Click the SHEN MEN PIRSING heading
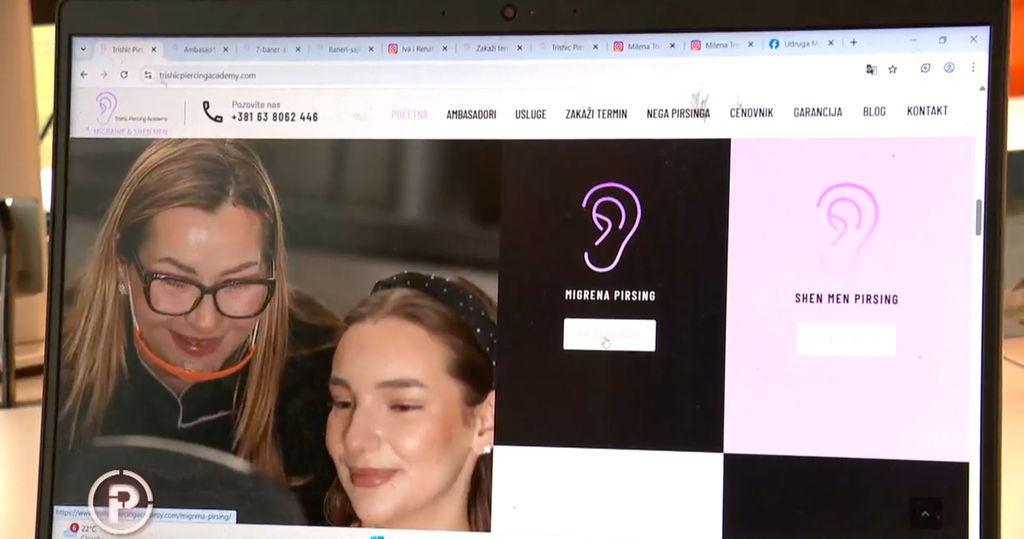1024x539 pixels. (846, 299)
